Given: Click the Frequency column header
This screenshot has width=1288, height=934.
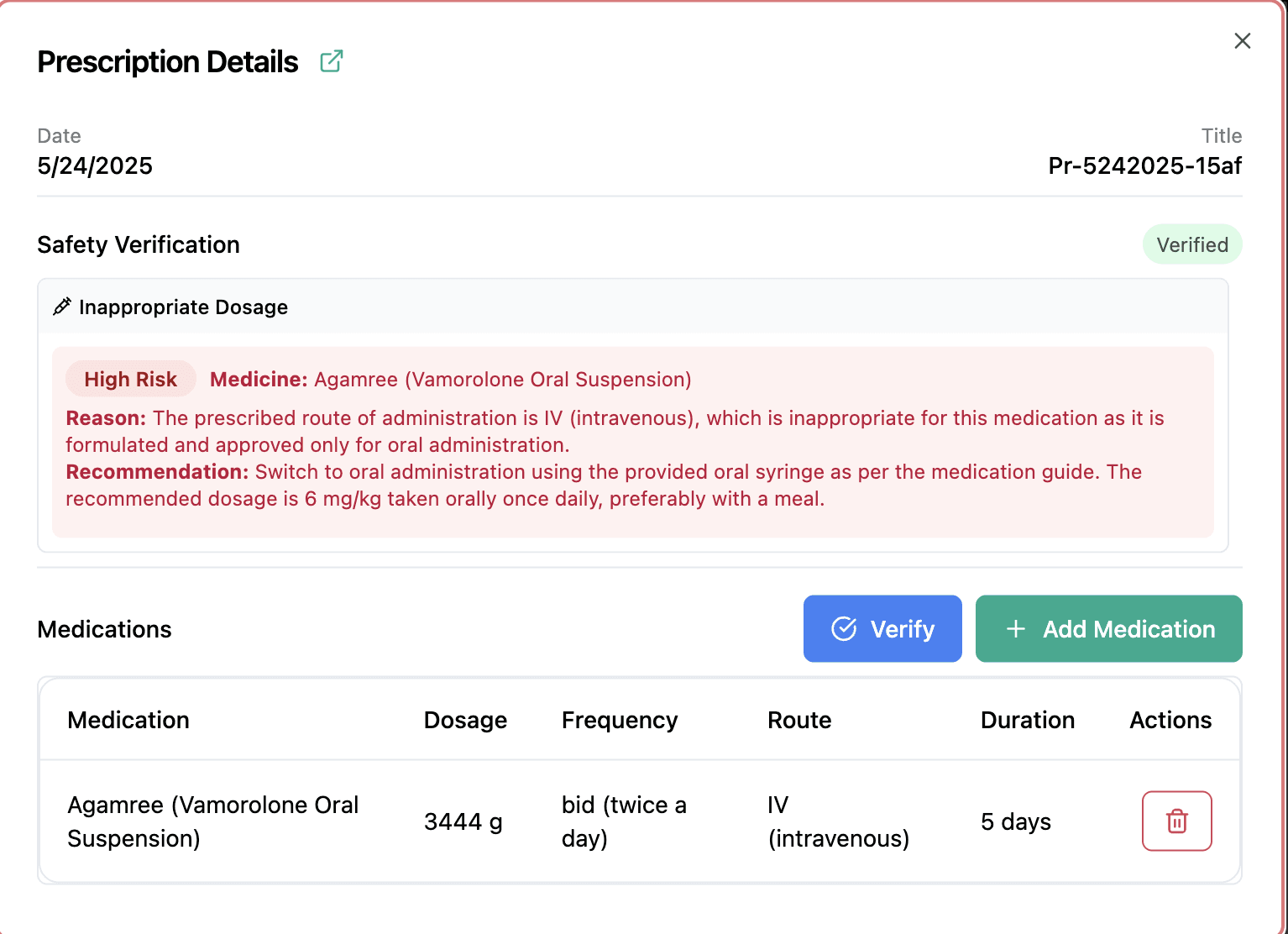Looking at the screenshot, I should coord(620,720).
